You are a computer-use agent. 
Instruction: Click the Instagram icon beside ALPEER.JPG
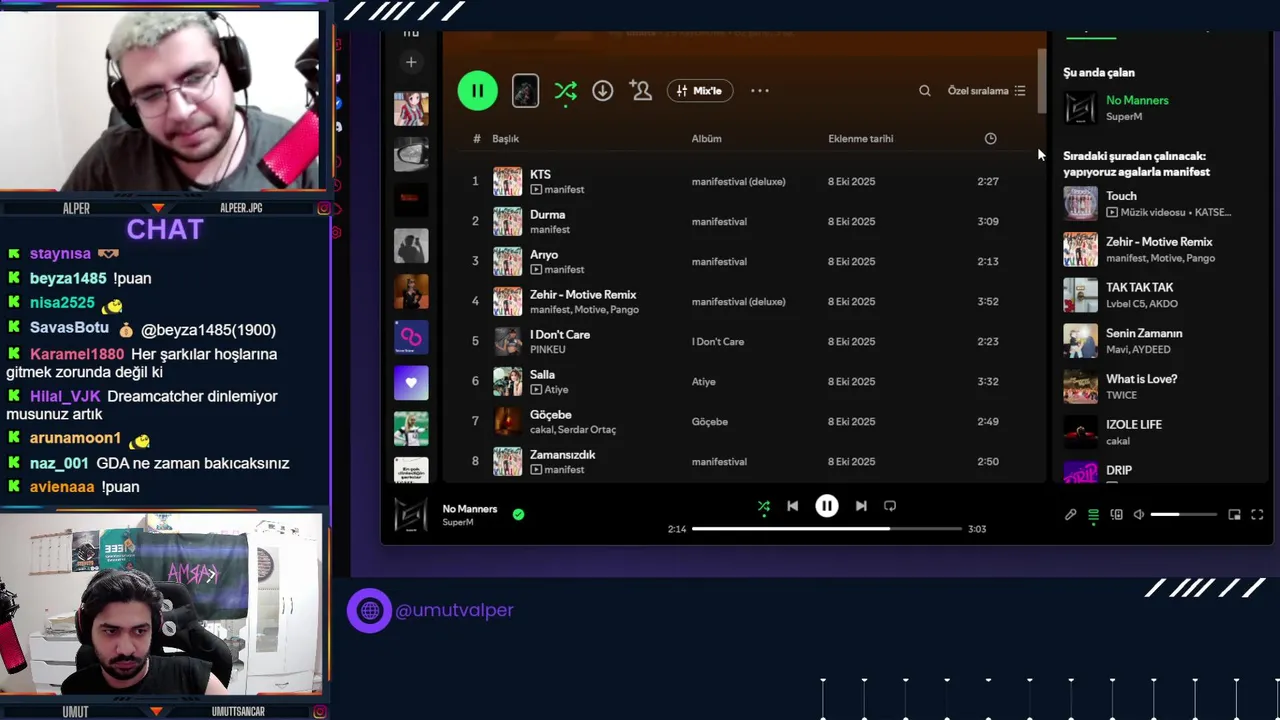[324, 208]
